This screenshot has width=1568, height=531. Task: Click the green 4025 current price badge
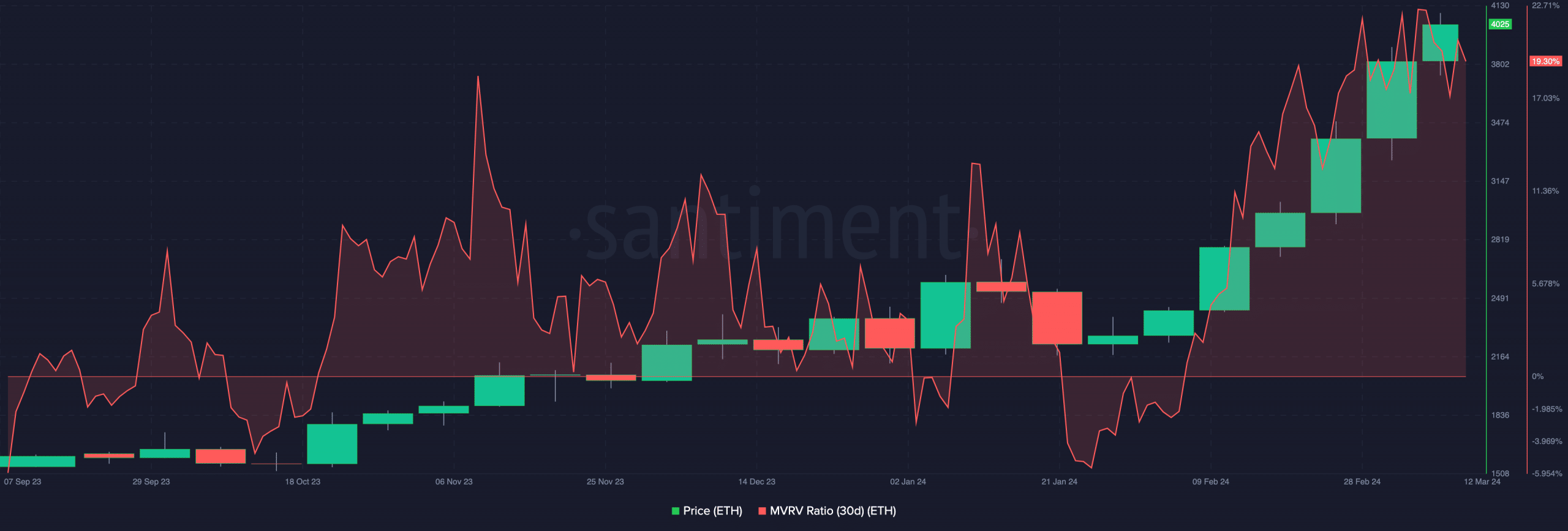click(1500, 24)
